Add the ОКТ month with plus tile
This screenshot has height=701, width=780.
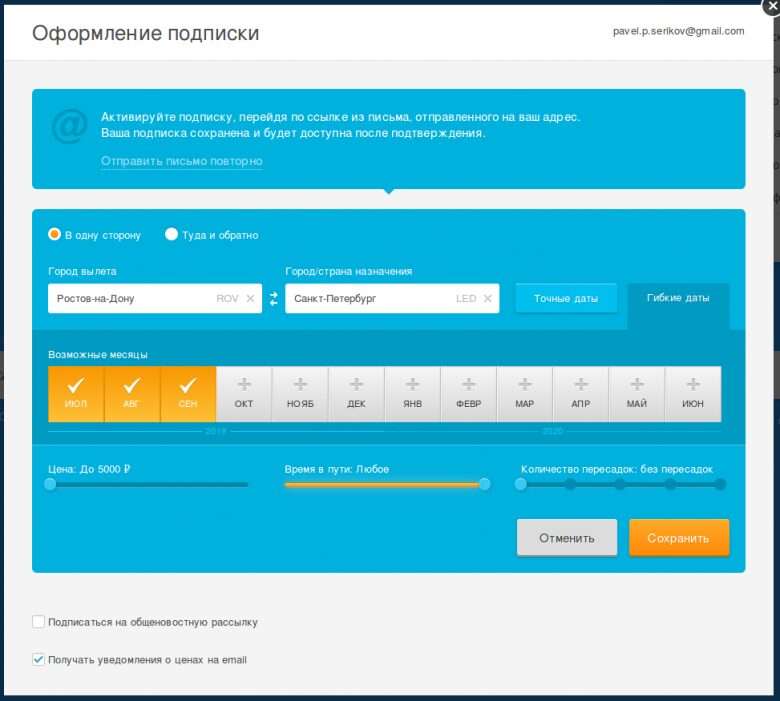point(244,393)
